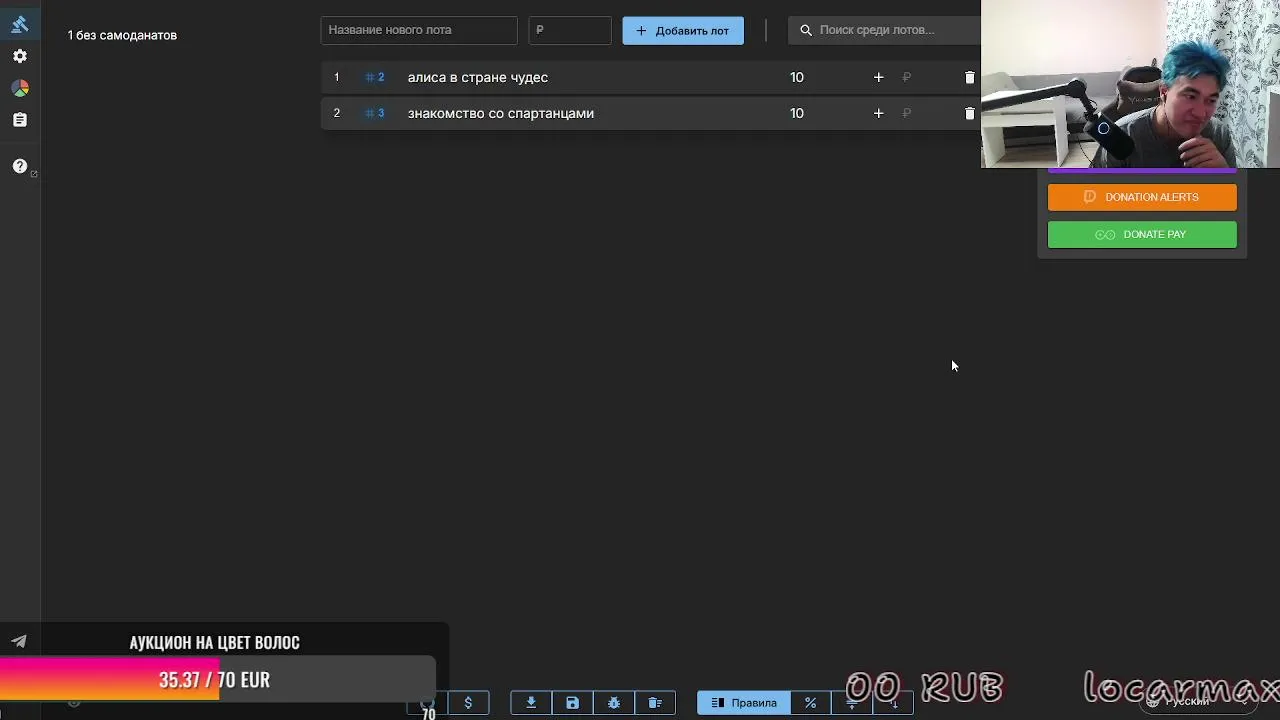Focus the 'Название нового лота' field
This screenshot has width=1280, height=720.
tap(419, 30)
